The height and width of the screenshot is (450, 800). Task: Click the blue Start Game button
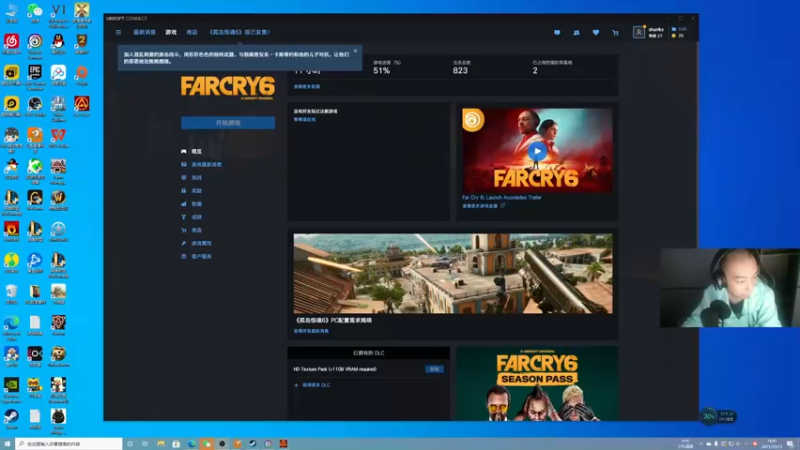[x=228, y=123]
